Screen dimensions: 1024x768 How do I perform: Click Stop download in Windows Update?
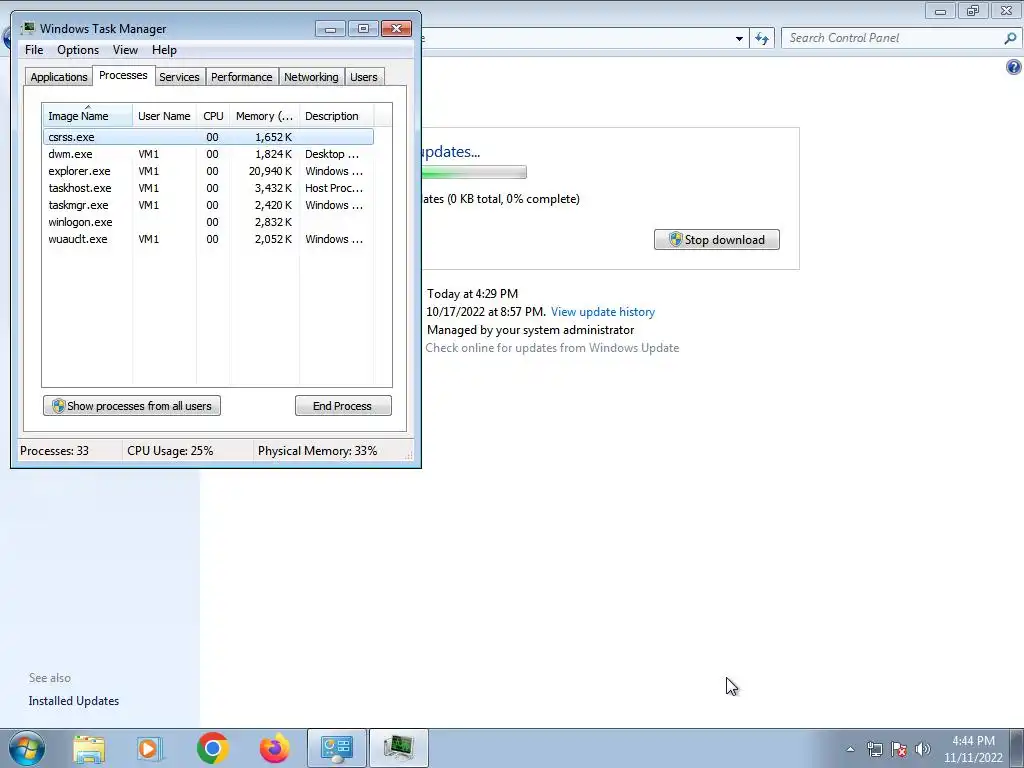[x=716, y=240]
